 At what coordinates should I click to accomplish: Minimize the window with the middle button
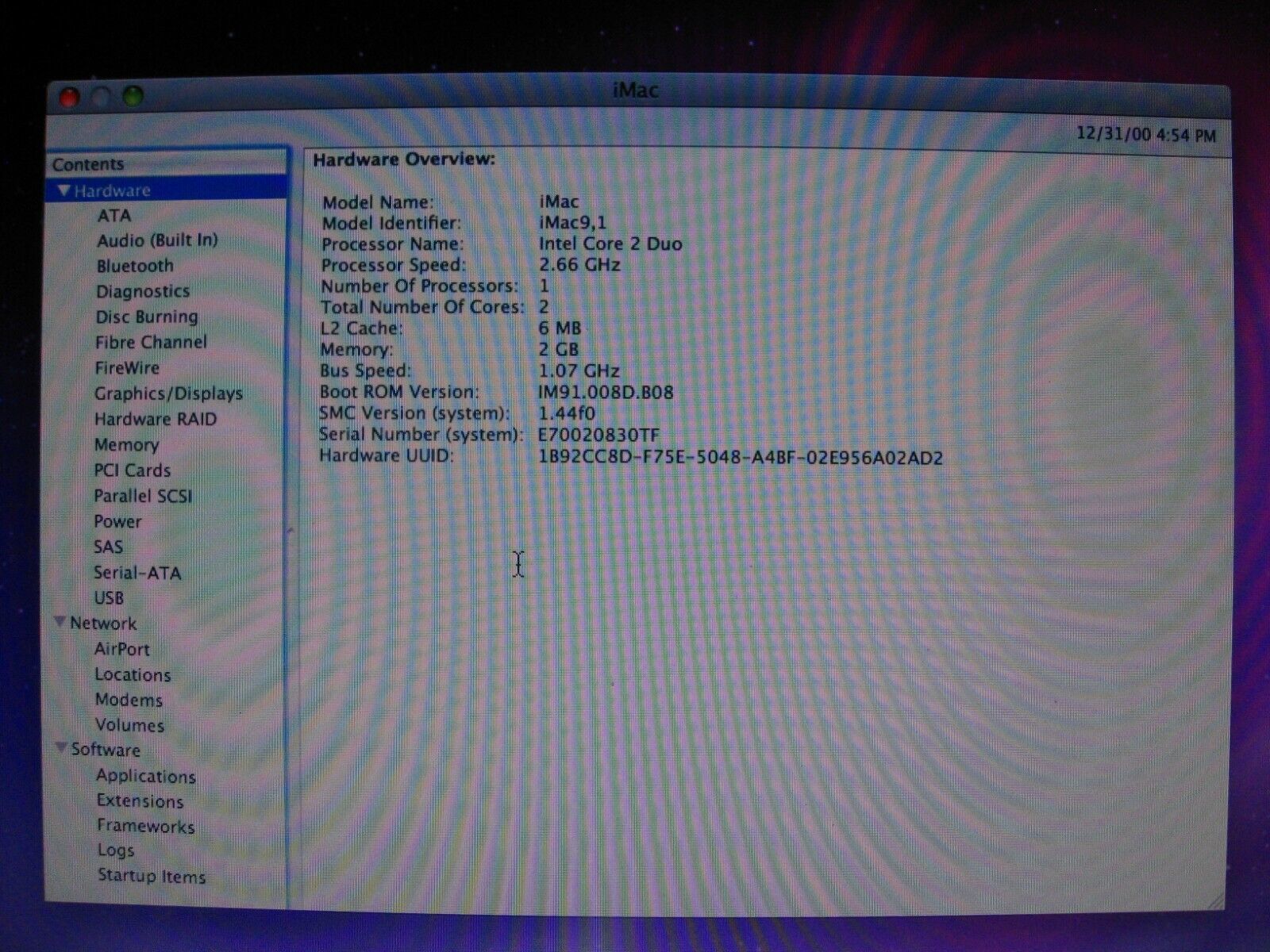[x=101, y=97]
